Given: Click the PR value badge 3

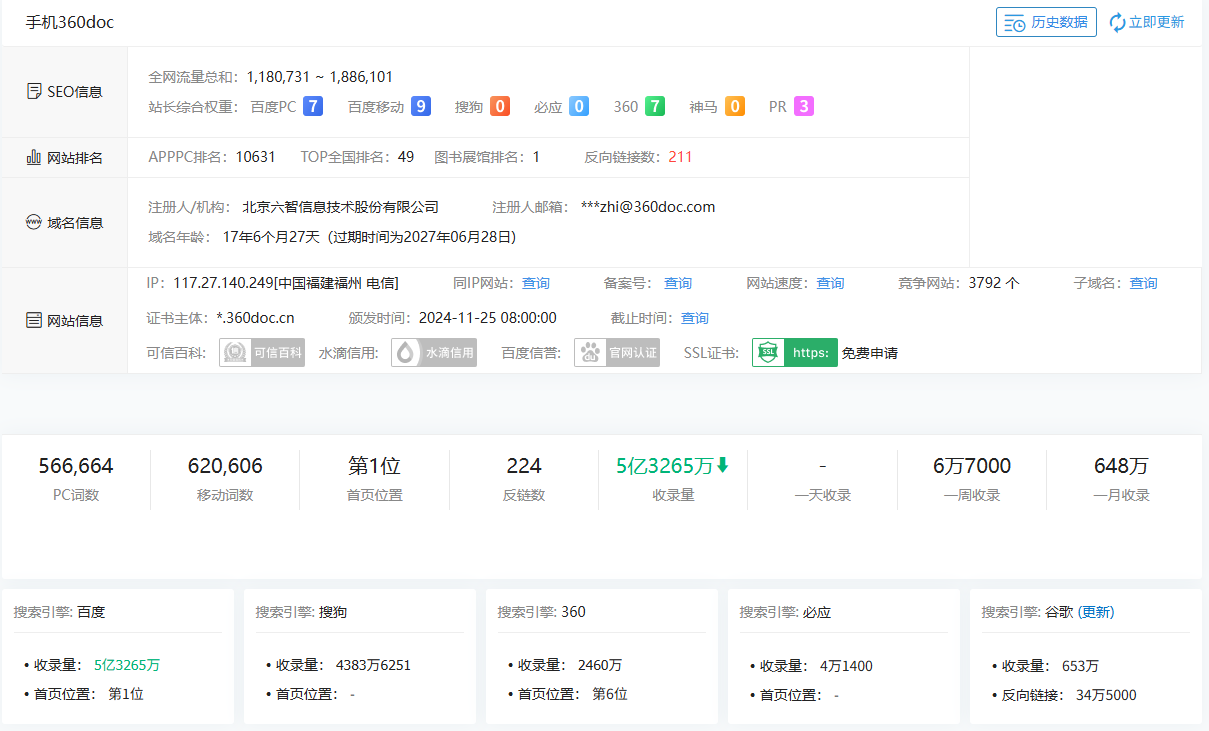Looking at the screenshot, I should (x=804, y=106).
